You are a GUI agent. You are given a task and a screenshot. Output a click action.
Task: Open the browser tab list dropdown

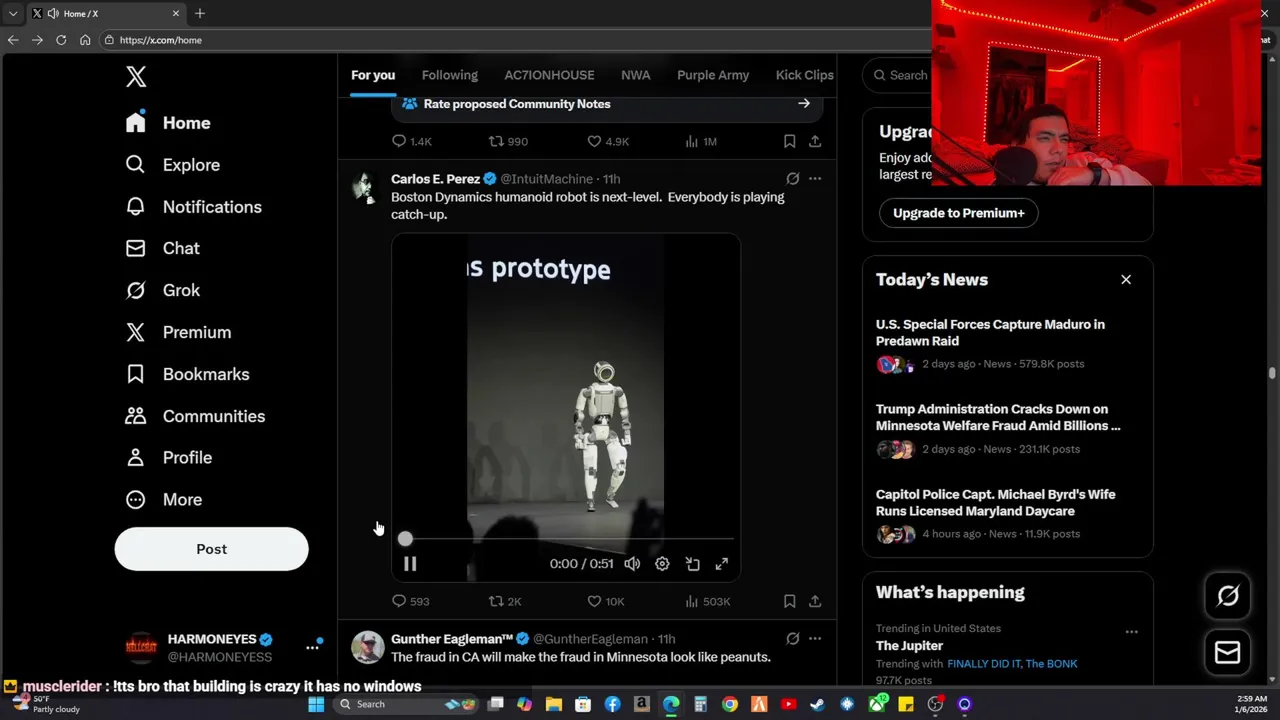click(x=13, y=13)
